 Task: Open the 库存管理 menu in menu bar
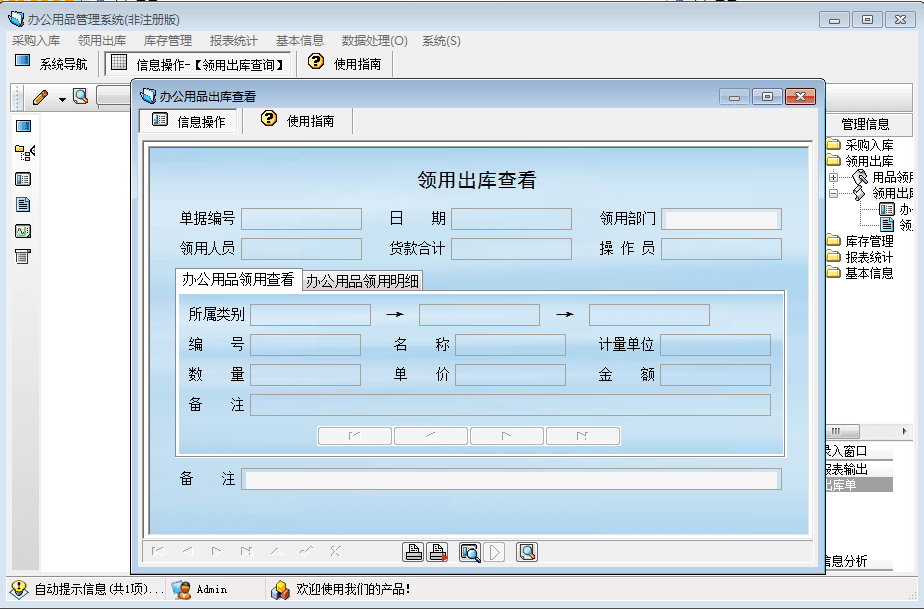click(168, 41)
